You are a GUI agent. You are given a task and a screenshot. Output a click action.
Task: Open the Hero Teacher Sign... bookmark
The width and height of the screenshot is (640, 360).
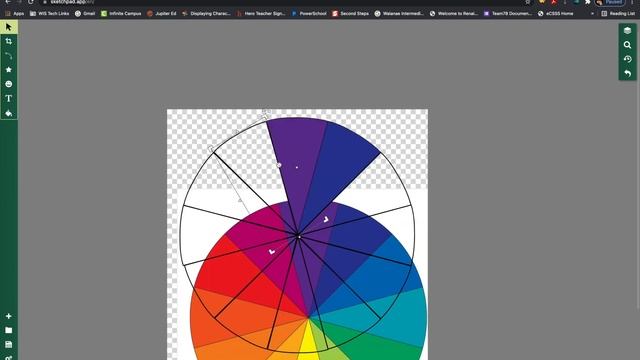[x=261, y=13]
